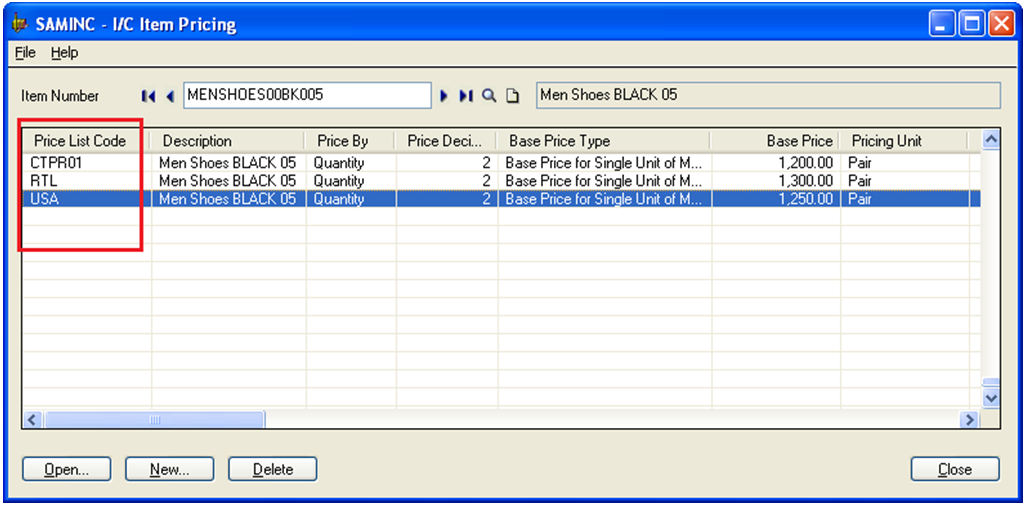The image size is (1026, 505).
Task: Click the horizontal scrollbar thumb
Action: click(x=154, y=419)
